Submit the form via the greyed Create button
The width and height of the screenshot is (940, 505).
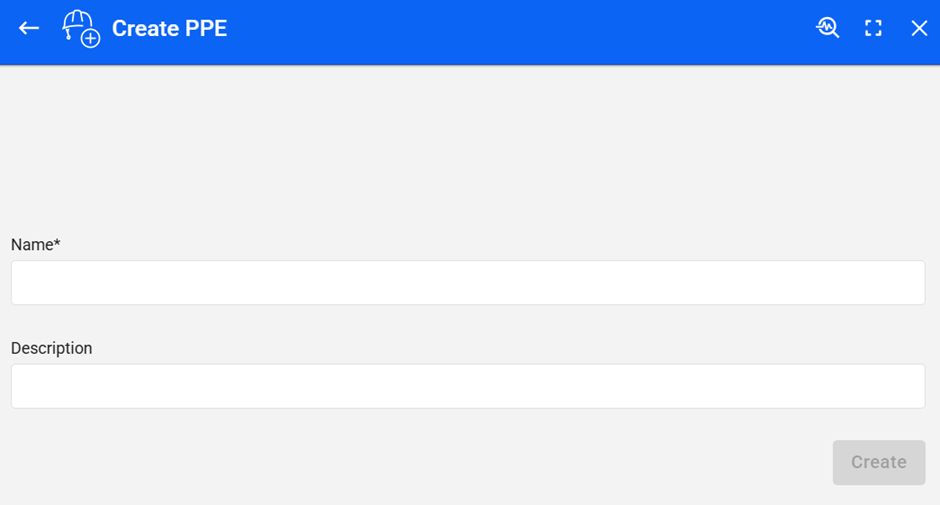(x=878, y=462)
